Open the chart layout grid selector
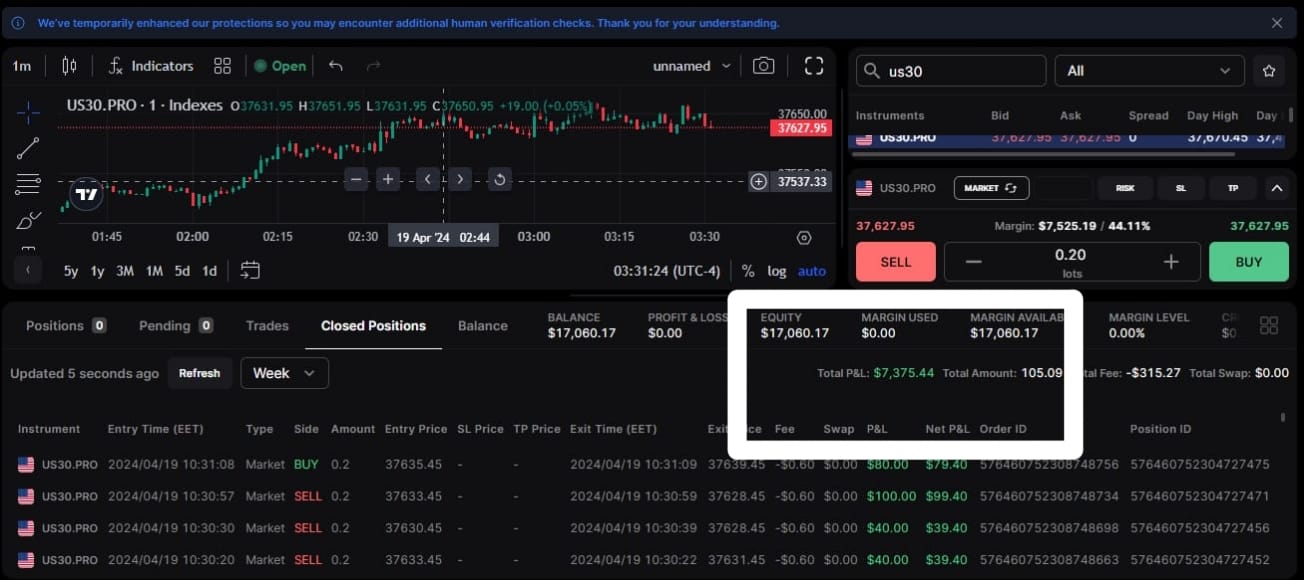 tap(222, 66)
